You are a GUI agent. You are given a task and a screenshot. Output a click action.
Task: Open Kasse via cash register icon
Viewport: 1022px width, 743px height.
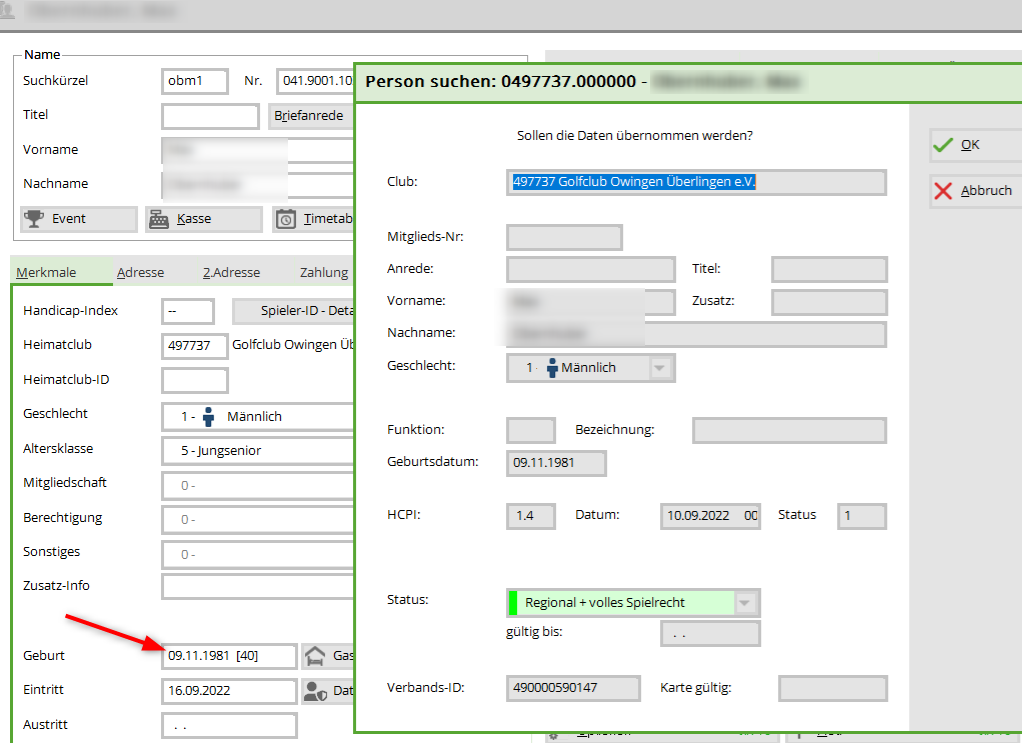pyautogui.click(x=159, y=219)
